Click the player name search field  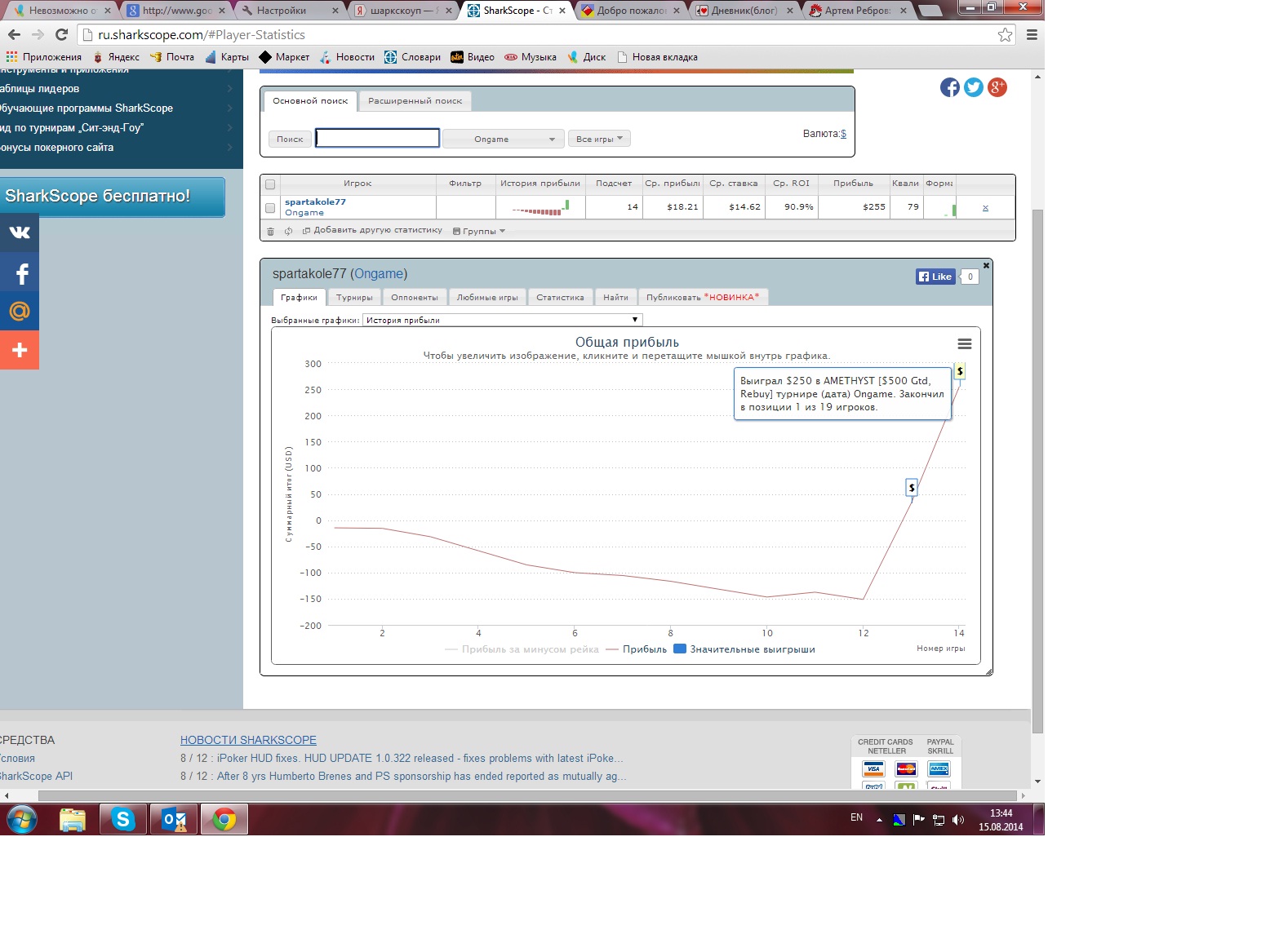point(377,139)
